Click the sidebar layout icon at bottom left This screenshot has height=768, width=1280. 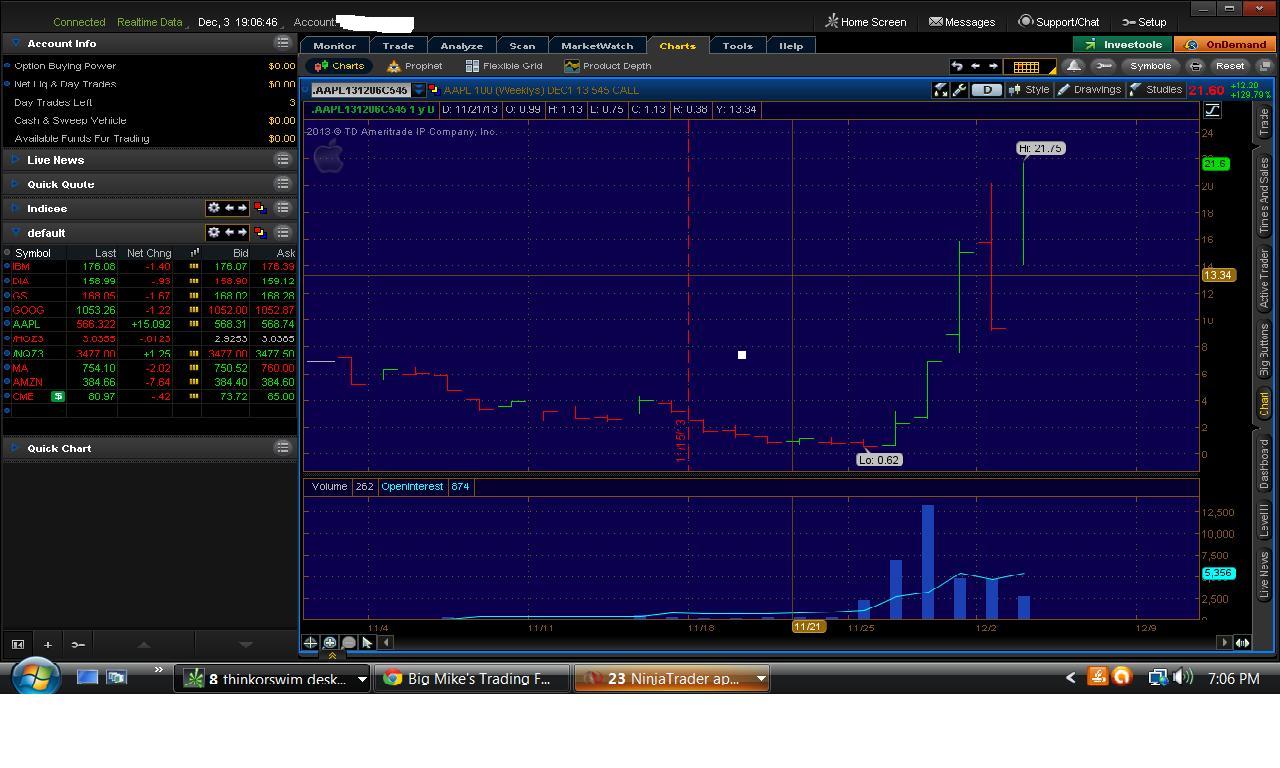point(18,644)
